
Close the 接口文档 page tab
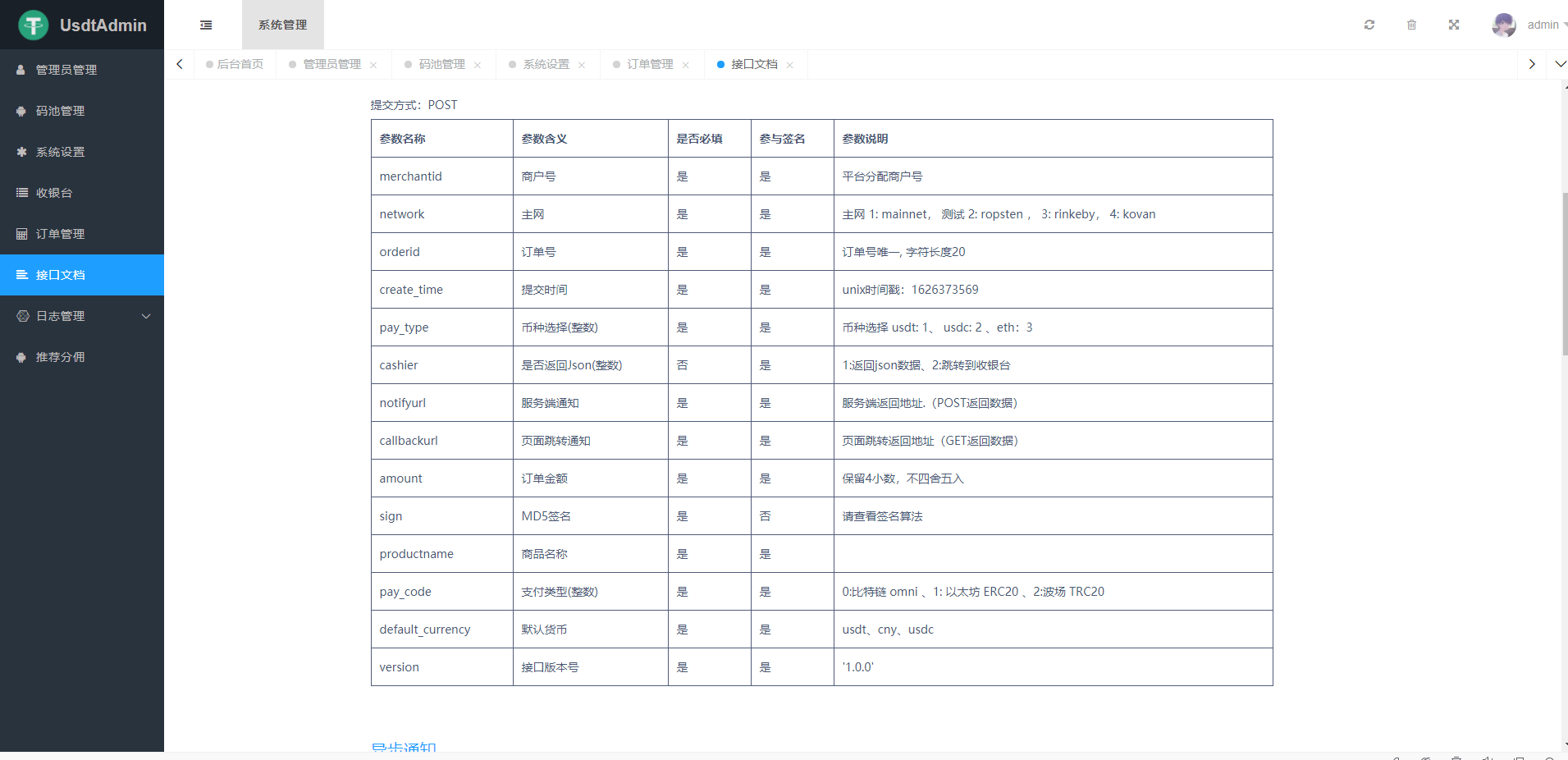point(790,65)
